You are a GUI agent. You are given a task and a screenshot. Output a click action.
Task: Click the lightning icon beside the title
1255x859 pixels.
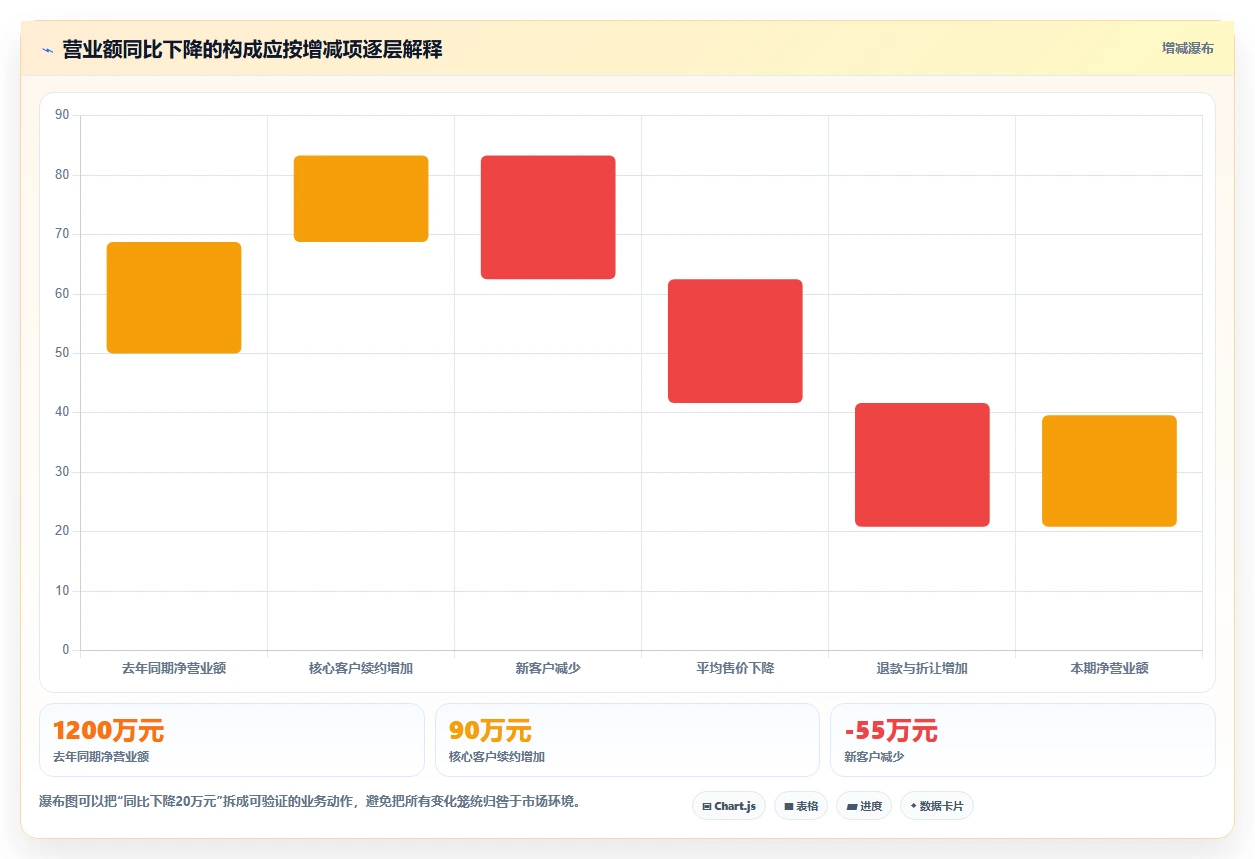coord(48,49)
